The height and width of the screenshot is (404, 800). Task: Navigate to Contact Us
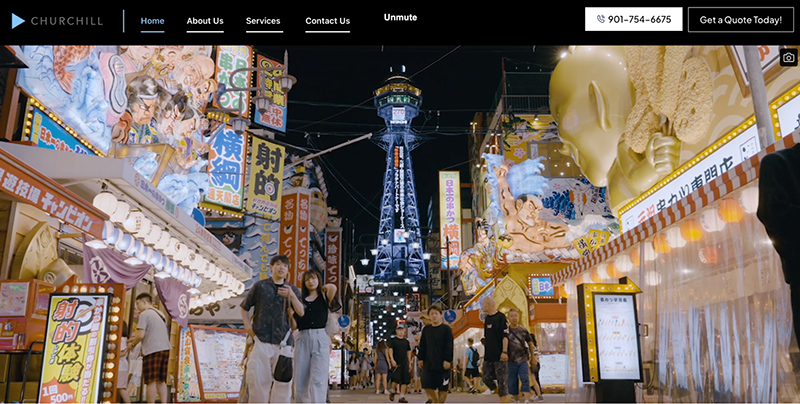coord(327,21)
